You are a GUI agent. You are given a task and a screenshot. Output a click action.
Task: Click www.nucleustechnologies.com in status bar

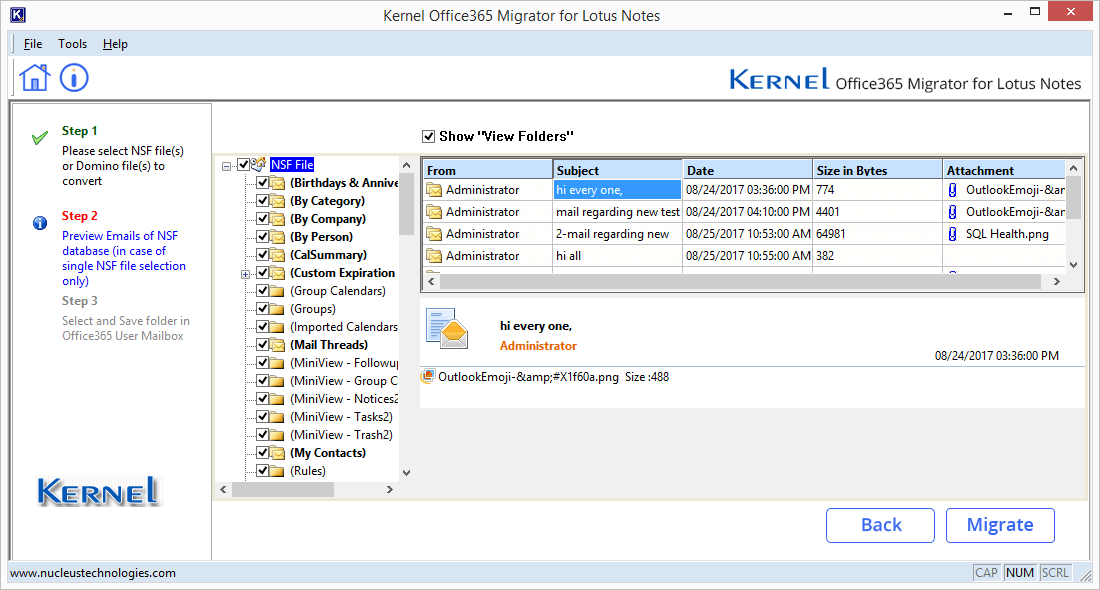click(x=93, y=573)
